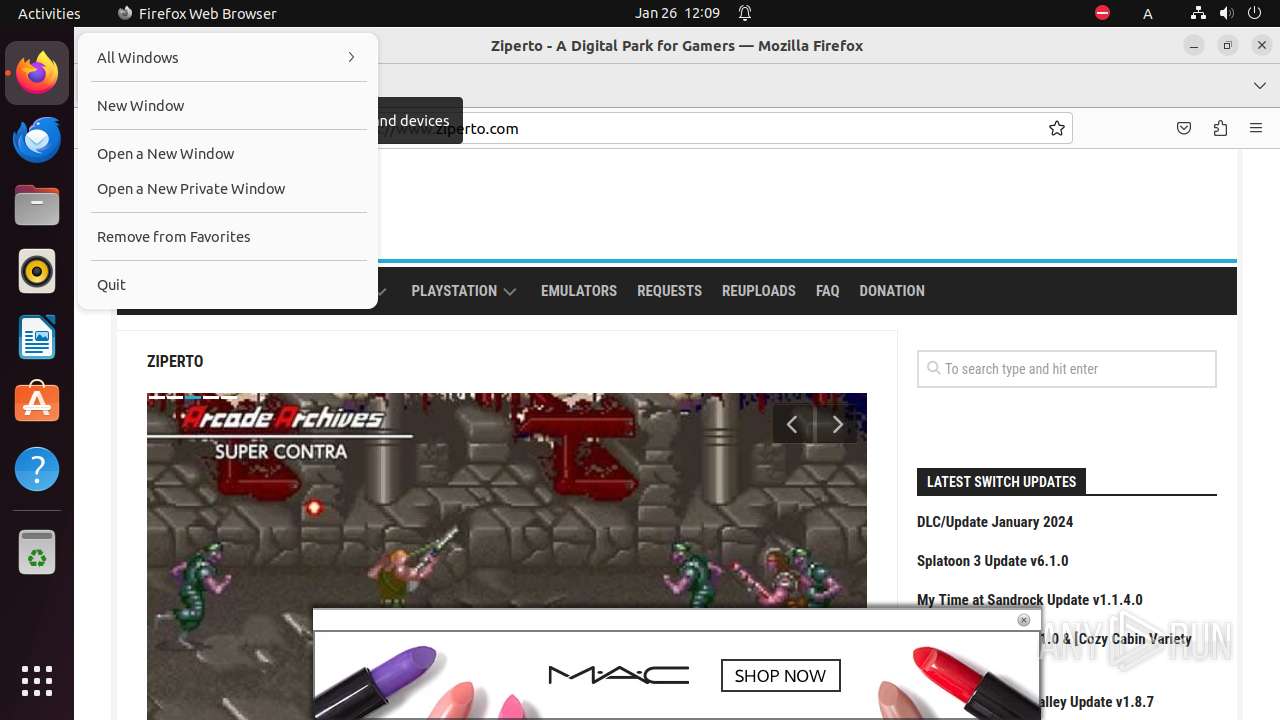Image resolution: width=1280 pixels, height=720 pixels.
Task: Click the network status icon
Action: click(1199, 13)
